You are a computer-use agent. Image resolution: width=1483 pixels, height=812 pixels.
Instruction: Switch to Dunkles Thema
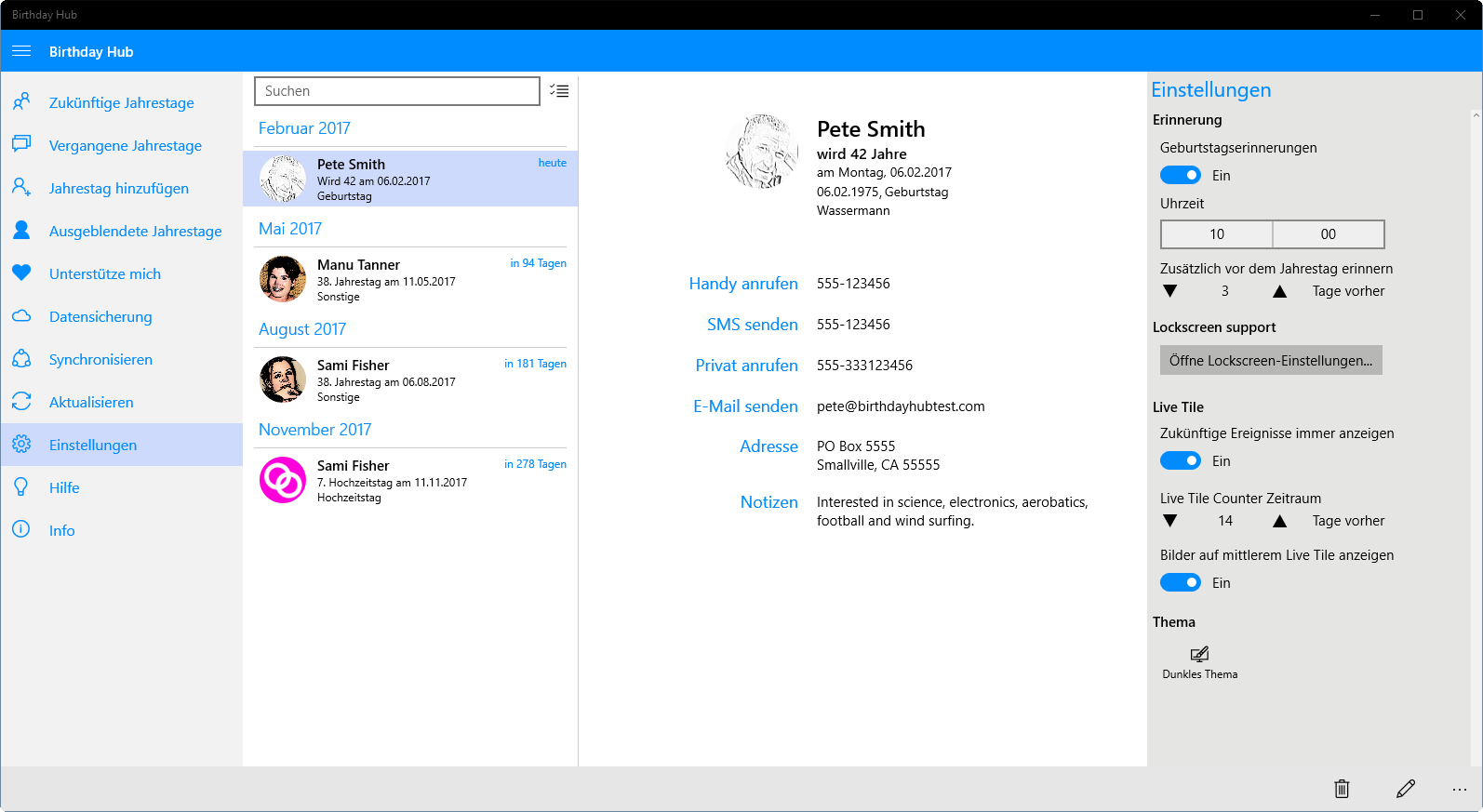coord(1199,662)
